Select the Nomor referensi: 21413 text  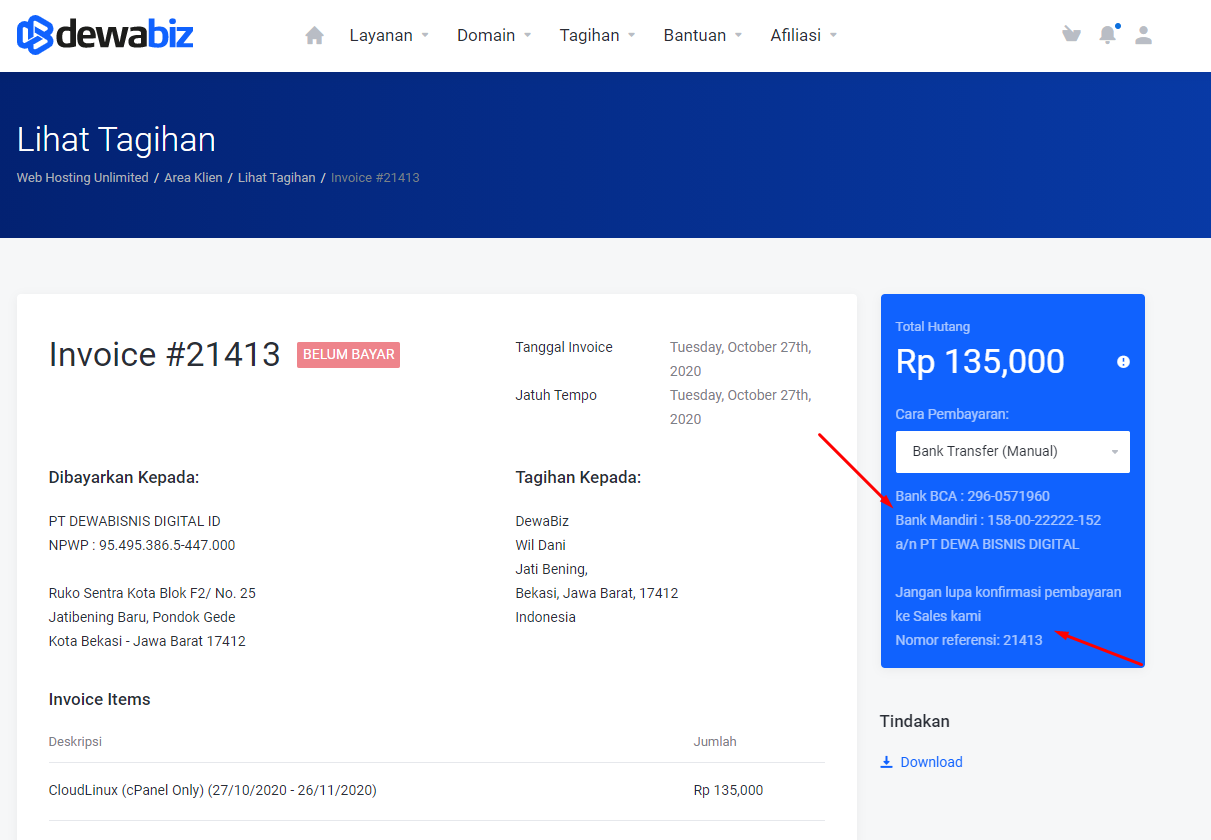969,640
